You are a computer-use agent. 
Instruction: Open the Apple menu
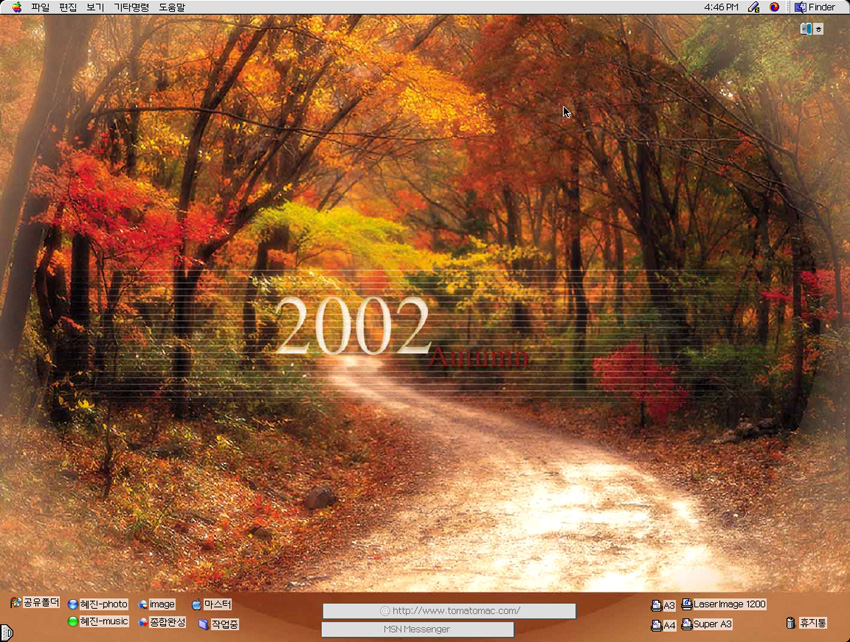16,7
